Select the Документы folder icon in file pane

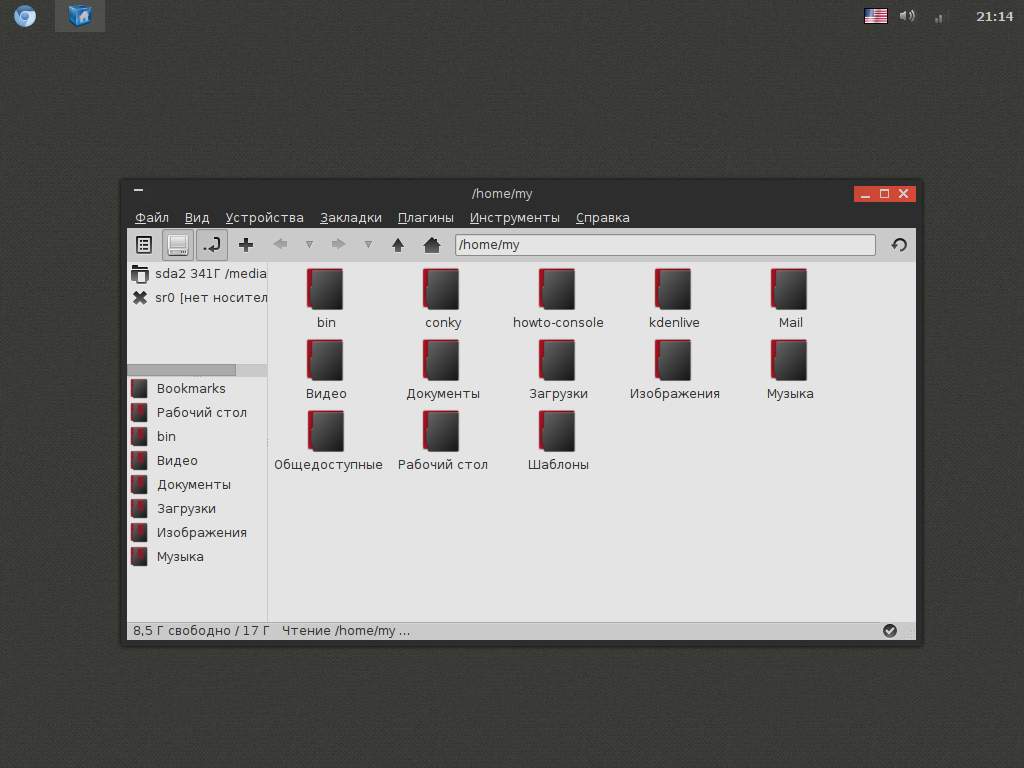click(441, 360)
